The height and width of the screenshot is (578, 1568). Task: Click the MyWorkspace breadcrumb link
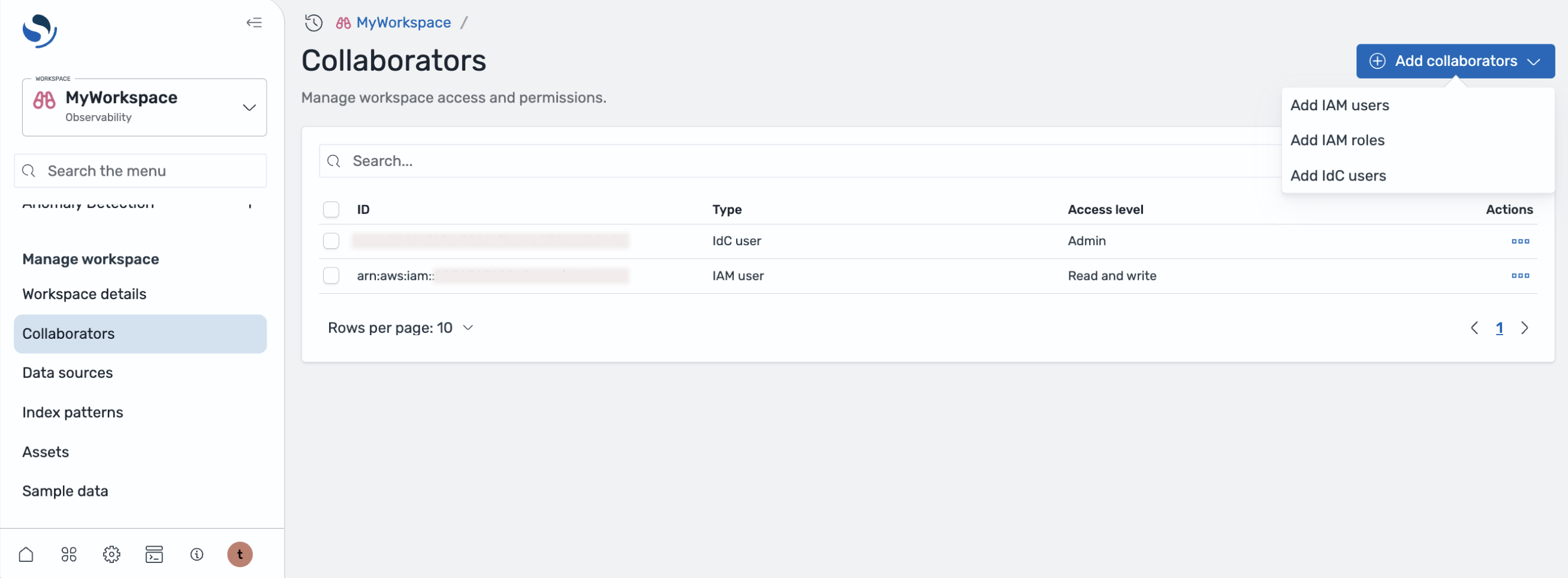click(x=403, y=23)
